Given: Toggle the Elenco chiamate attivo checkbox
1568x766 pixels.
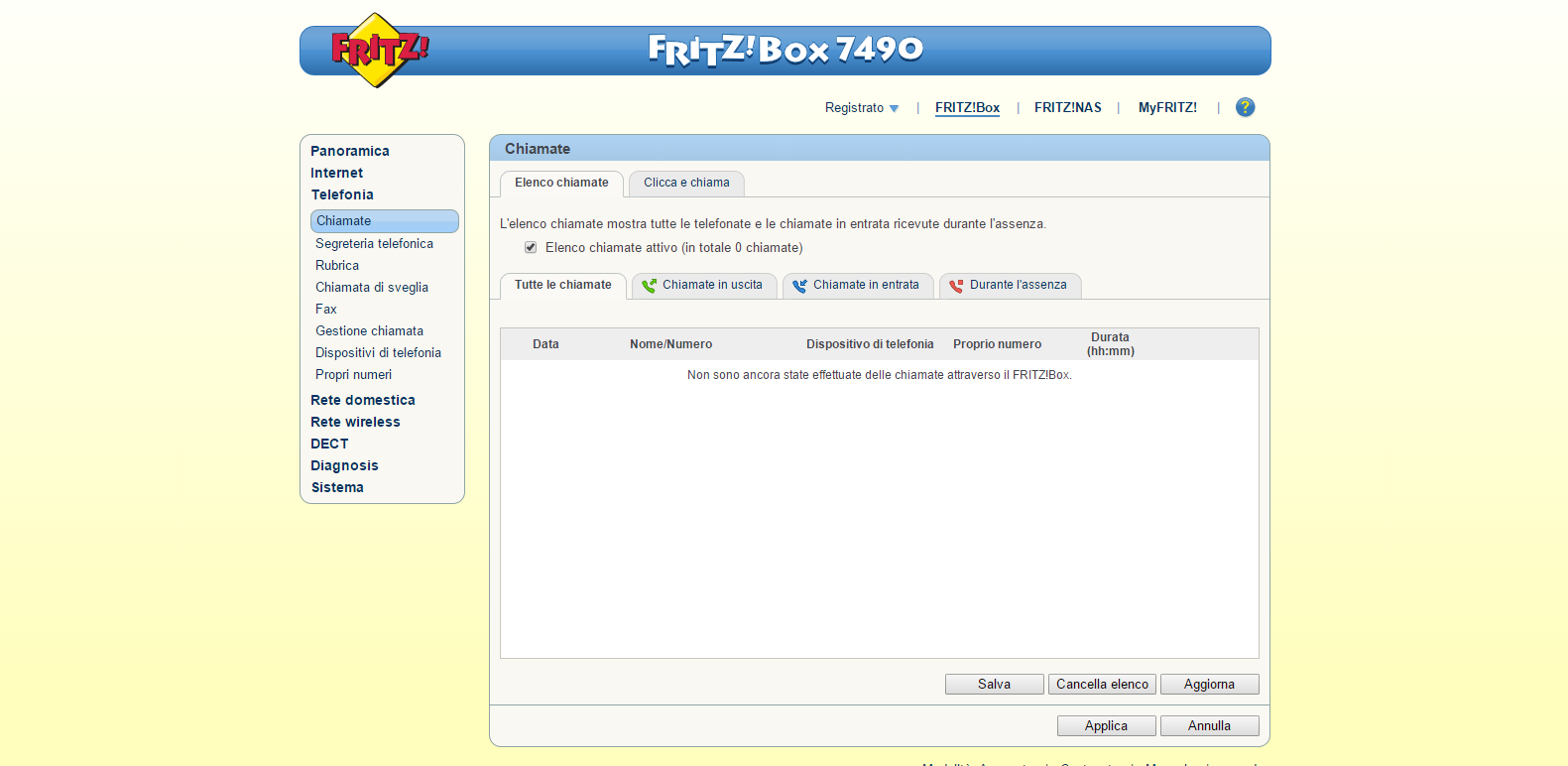Looking at the screenshot, I should pos(531,248).
